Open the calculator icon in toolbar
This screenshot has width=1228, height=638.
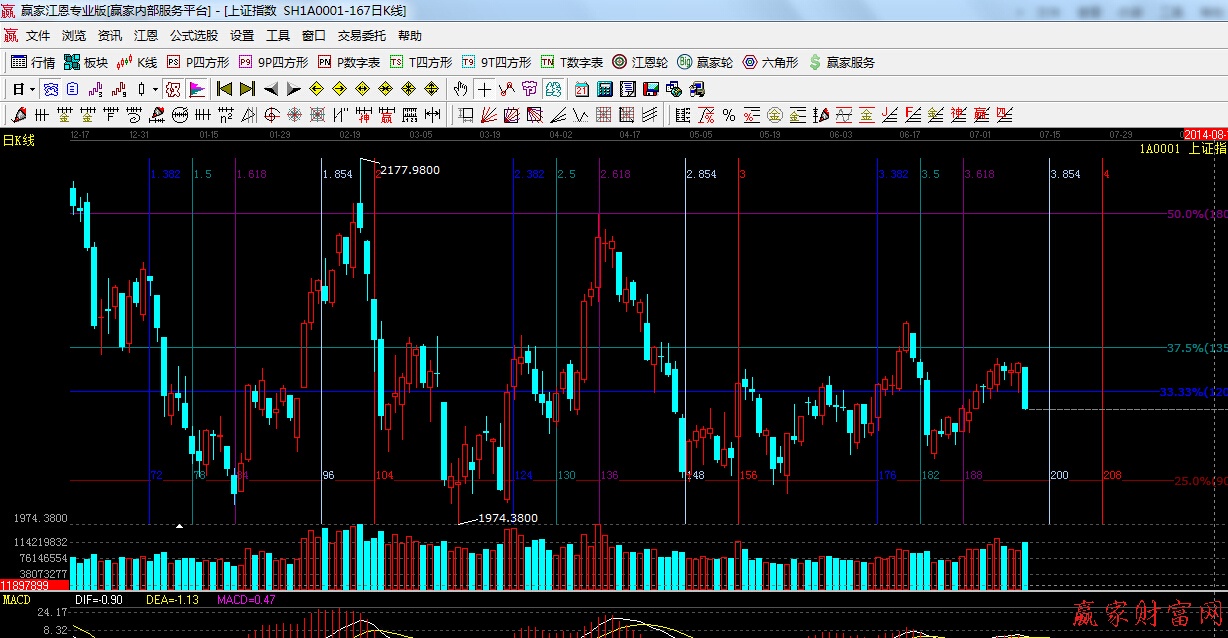(x=604, y=89)
